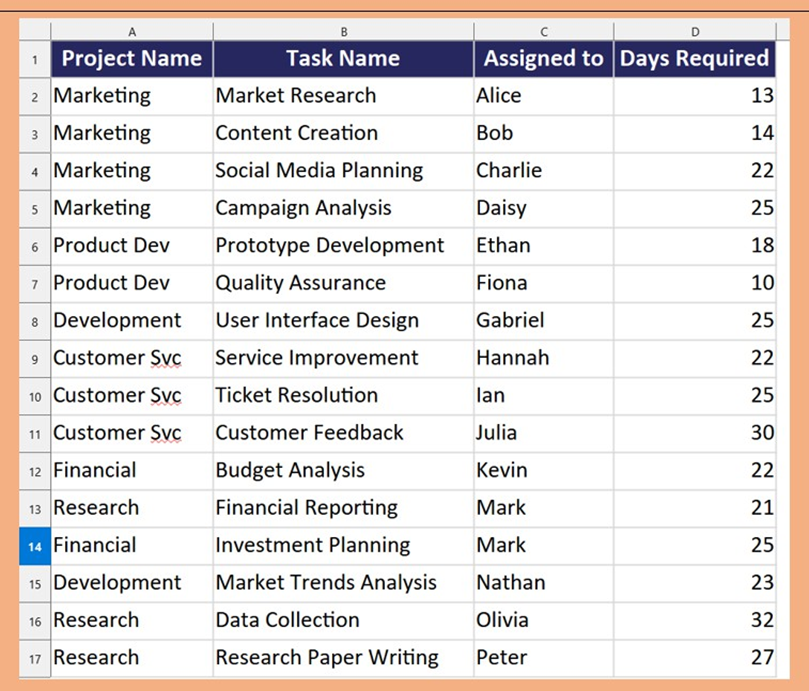Select the Prototype Development cell

344,246
